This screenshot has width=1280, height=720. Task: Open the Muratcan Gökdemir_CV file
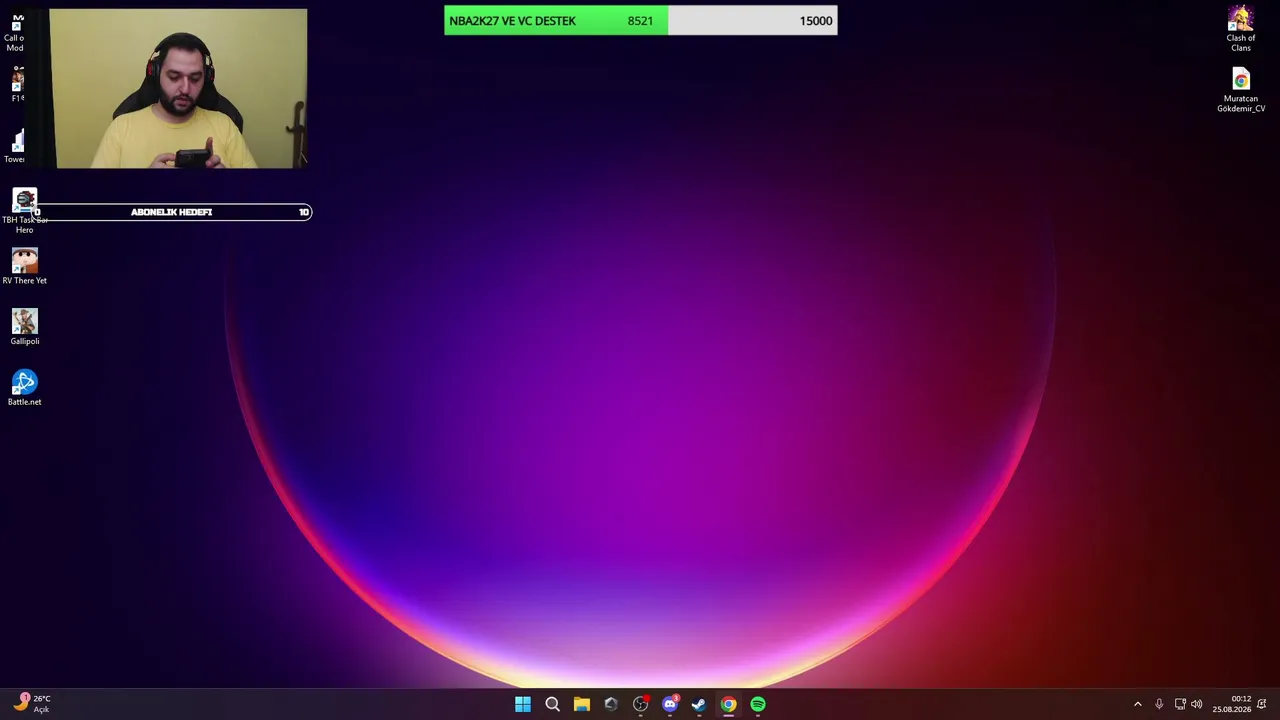point(1241,90)
